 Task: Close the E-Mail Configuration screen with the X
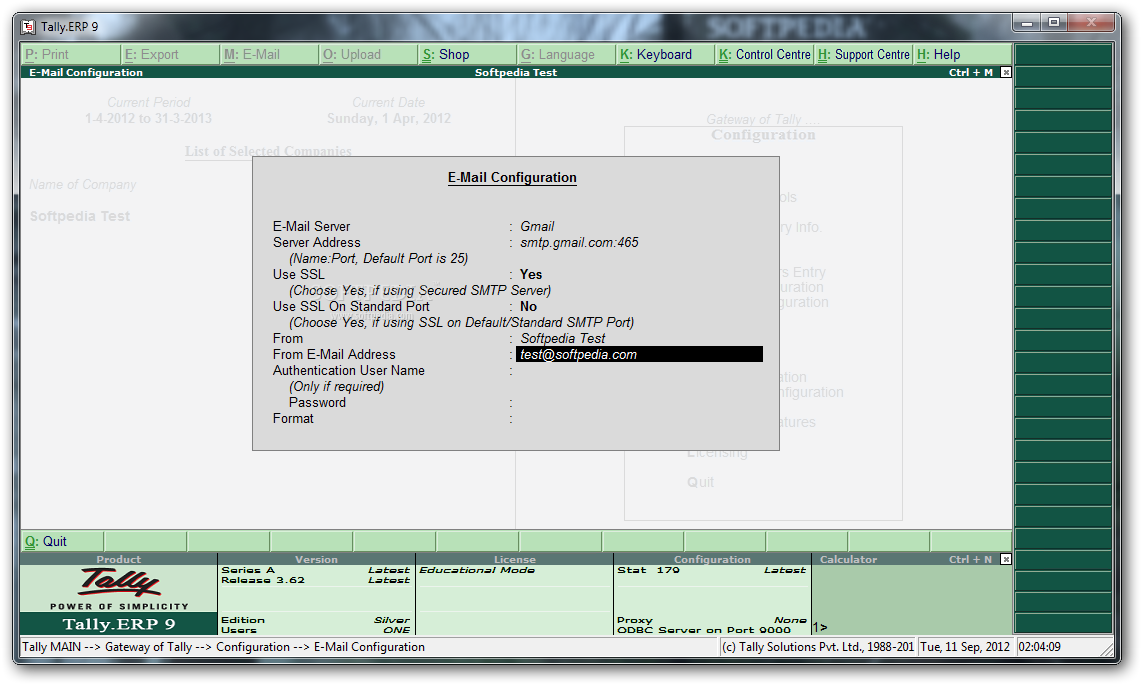pyautogui.click(x=1006, y=72)
